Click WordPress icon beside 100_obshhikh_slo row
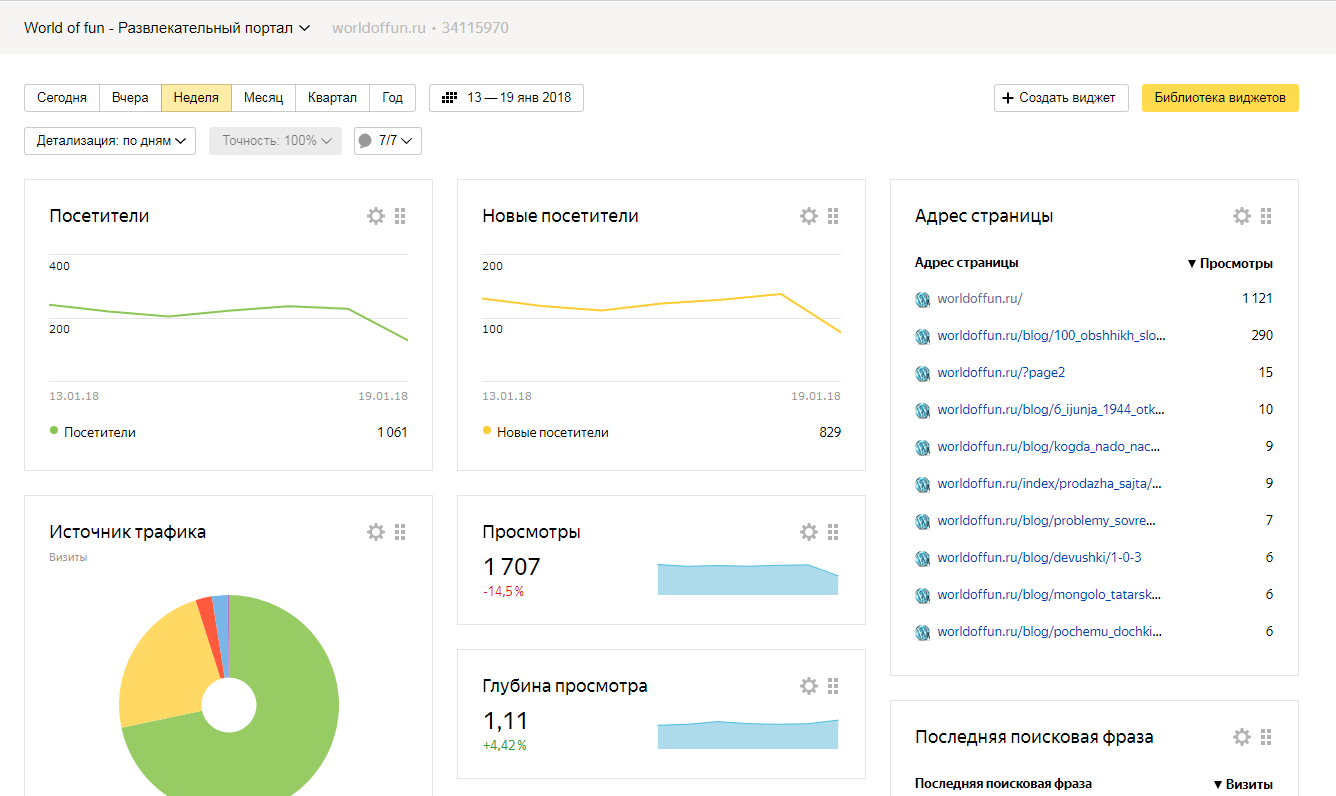 click(x=923, y=336)
